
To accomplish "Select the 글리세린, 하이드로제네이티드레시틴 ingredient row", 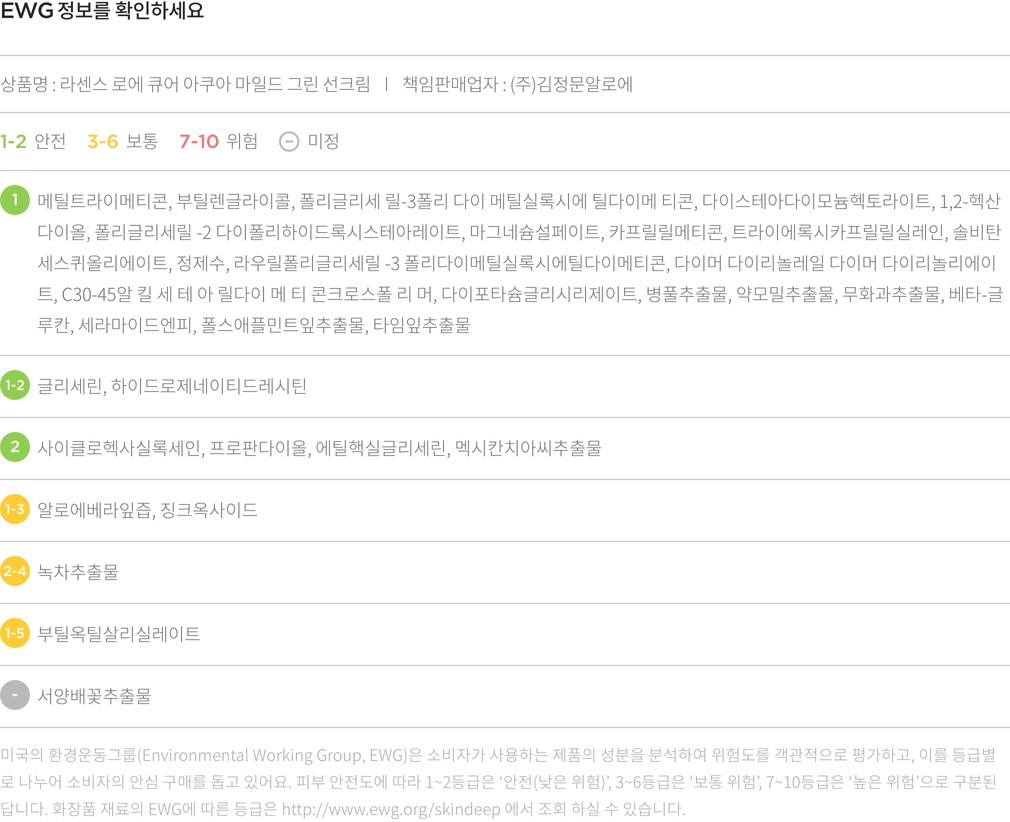I will (x=172, y=386).
